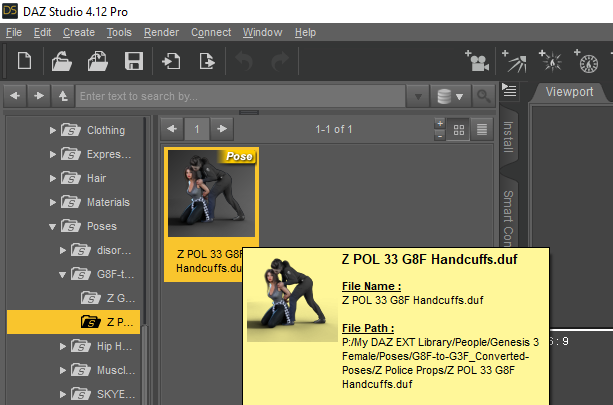This screenshot has width=613, height=405.
Task: Open the Window menu
Action: click(x=262, y=32)
